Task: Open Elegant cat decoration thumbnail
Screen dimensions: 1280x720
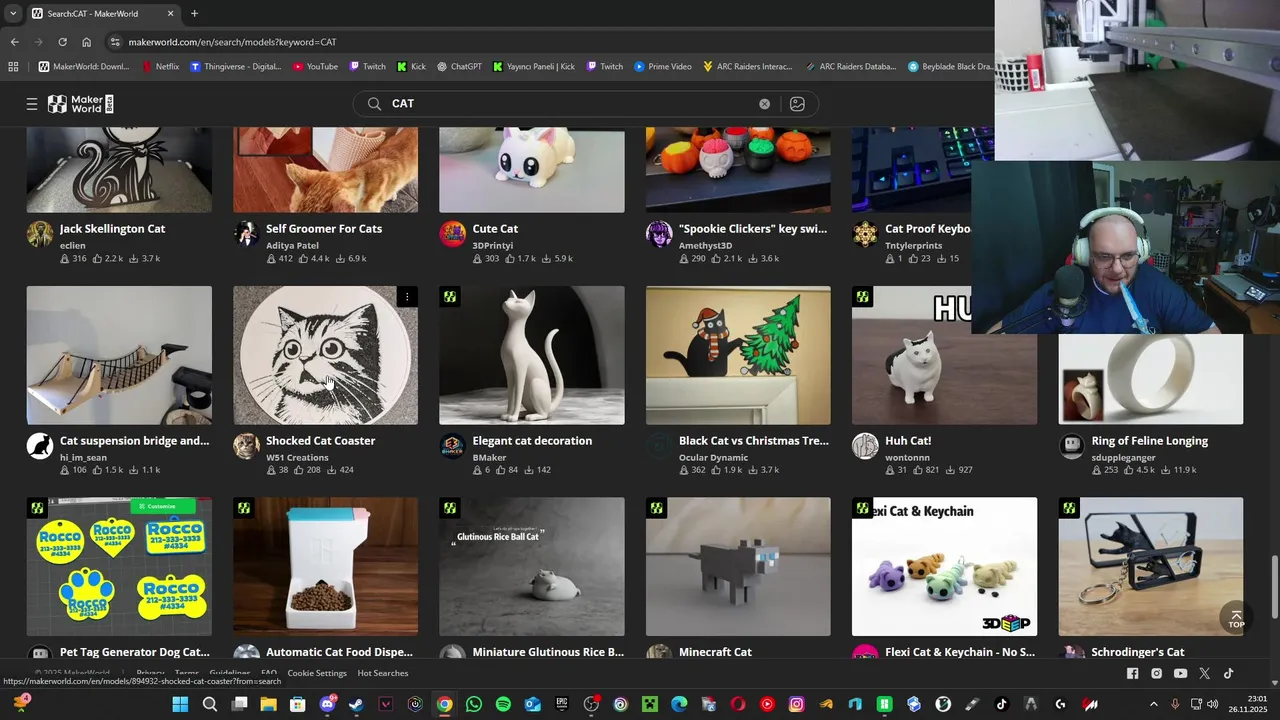Action: (x=531, y=355)
